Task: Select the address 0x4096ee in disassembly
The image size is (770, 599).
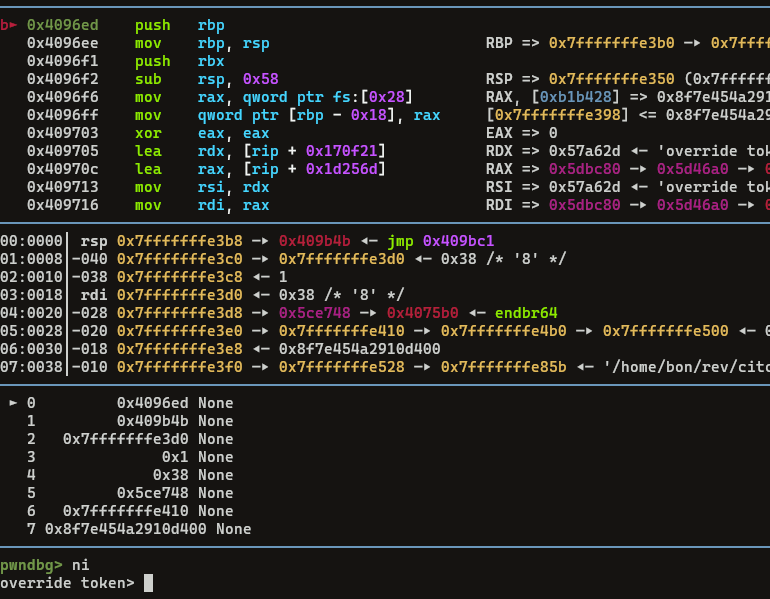Action: click(x=62, y=43)
